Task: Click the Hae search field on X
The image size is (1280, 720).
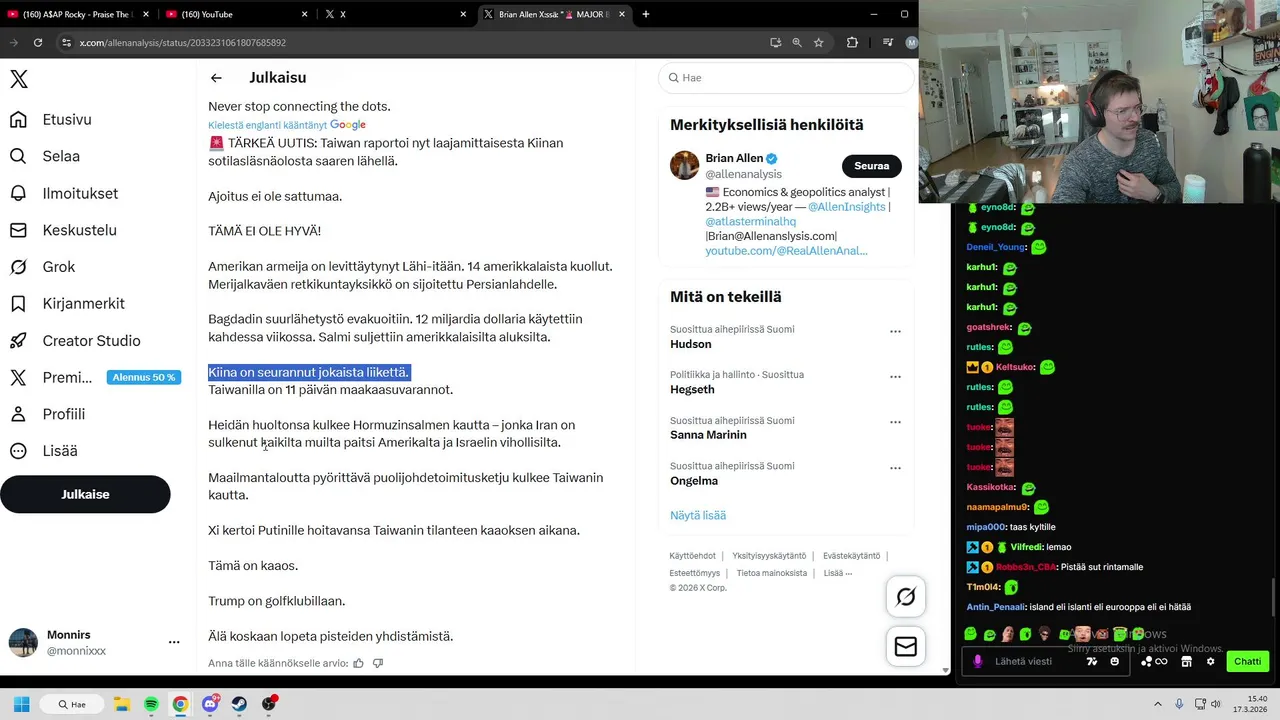Action: 786,78
